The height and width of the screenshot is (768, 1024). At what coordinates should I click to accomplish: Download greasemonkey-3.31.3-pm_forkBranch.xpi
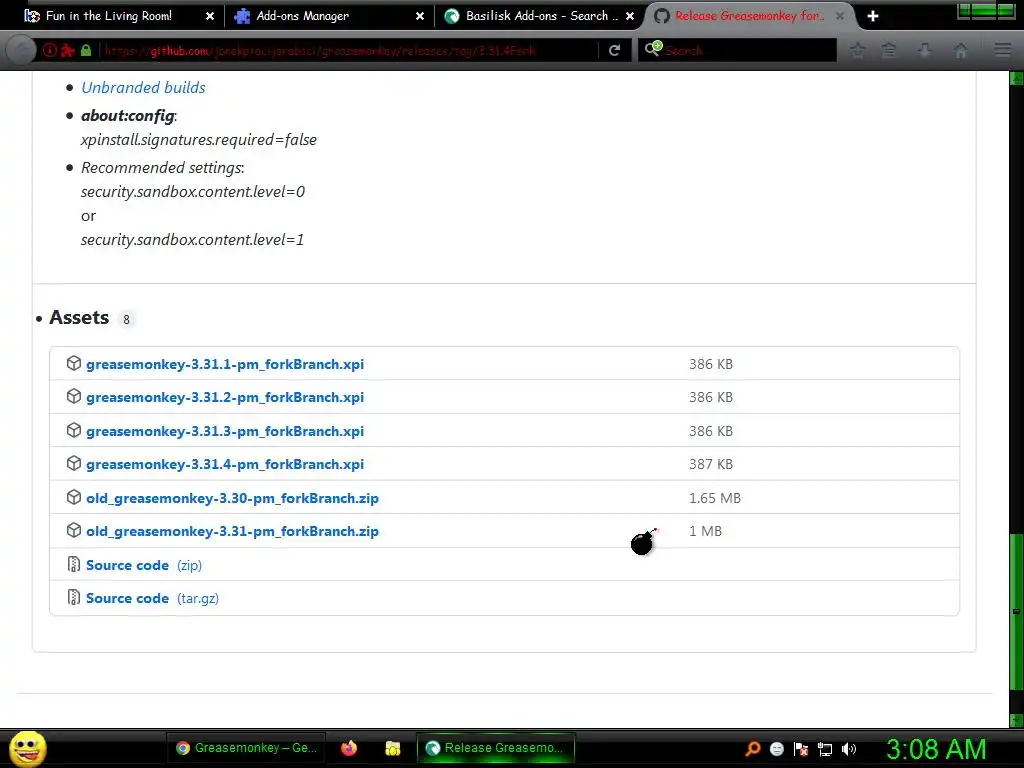point(225,431)
